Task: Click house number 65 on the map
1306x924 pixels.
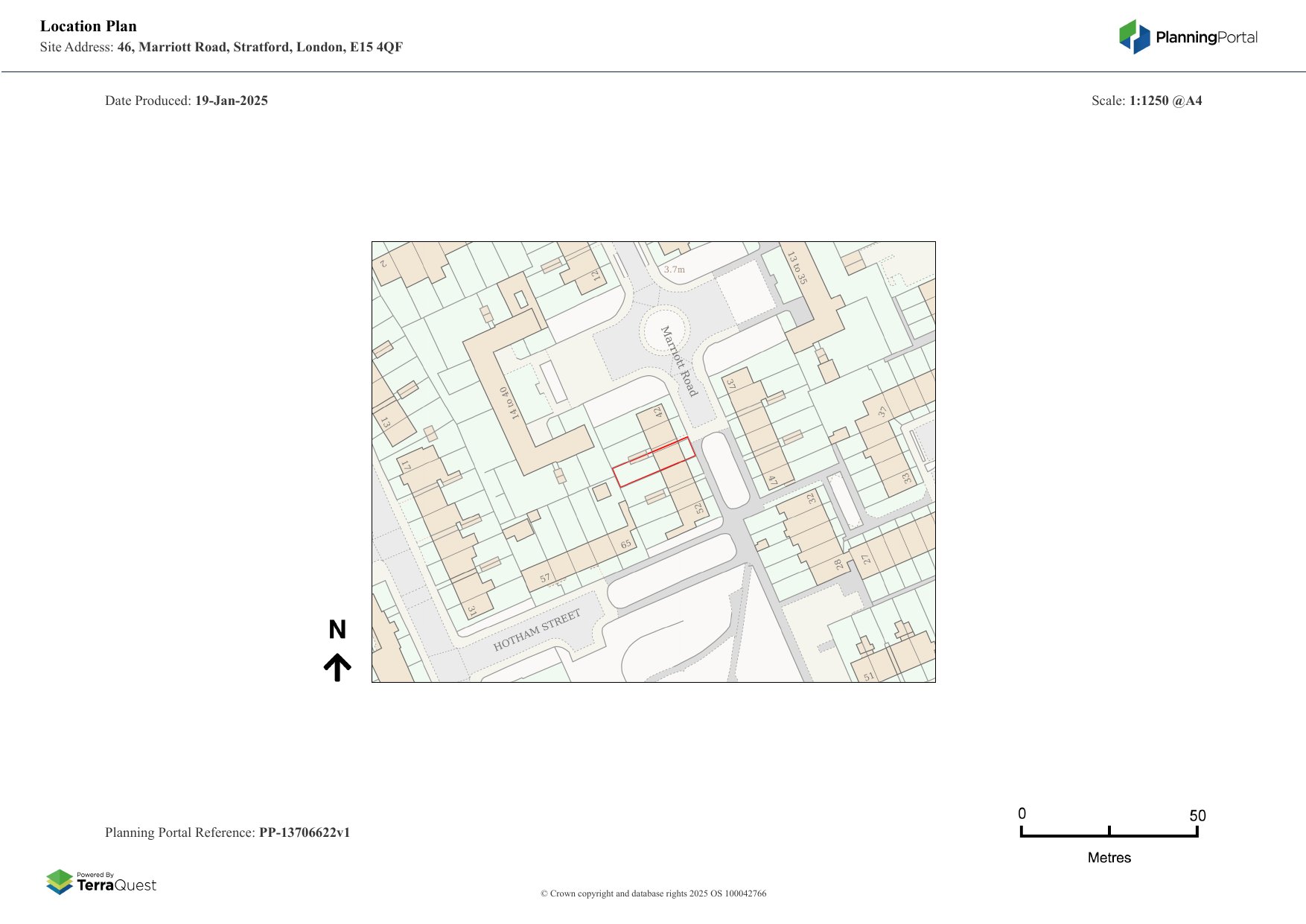Action: pyautogui.click(x=625, y=544)
